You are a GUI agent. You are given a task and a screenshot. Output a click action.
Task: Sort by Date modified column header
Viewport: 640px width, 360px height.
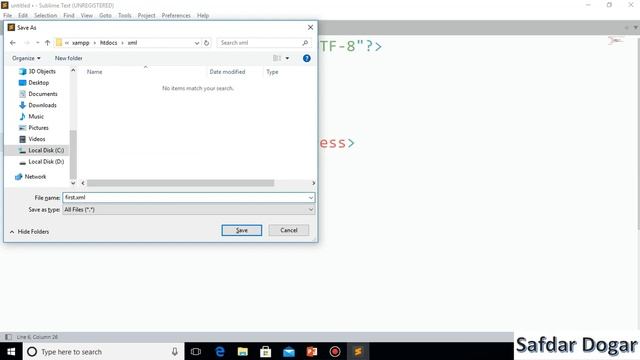point(227,72)
